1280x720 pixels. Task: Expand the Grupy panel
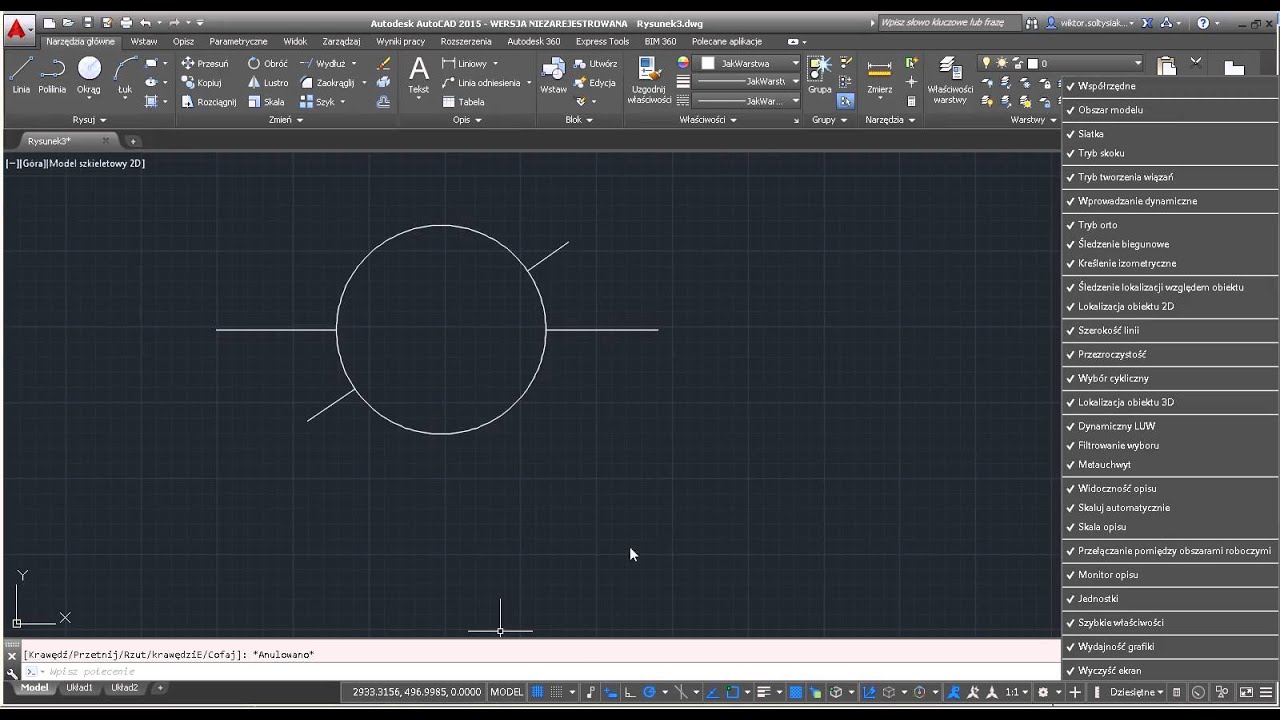pyautogui.click(x=829, y=120)
